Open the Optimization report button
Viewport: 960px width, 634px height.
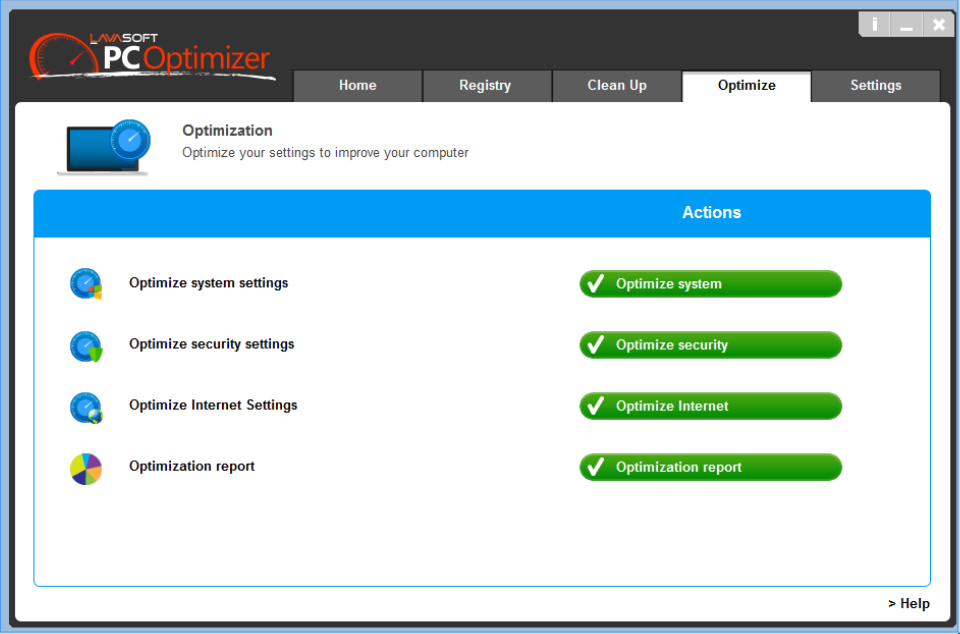711,468
